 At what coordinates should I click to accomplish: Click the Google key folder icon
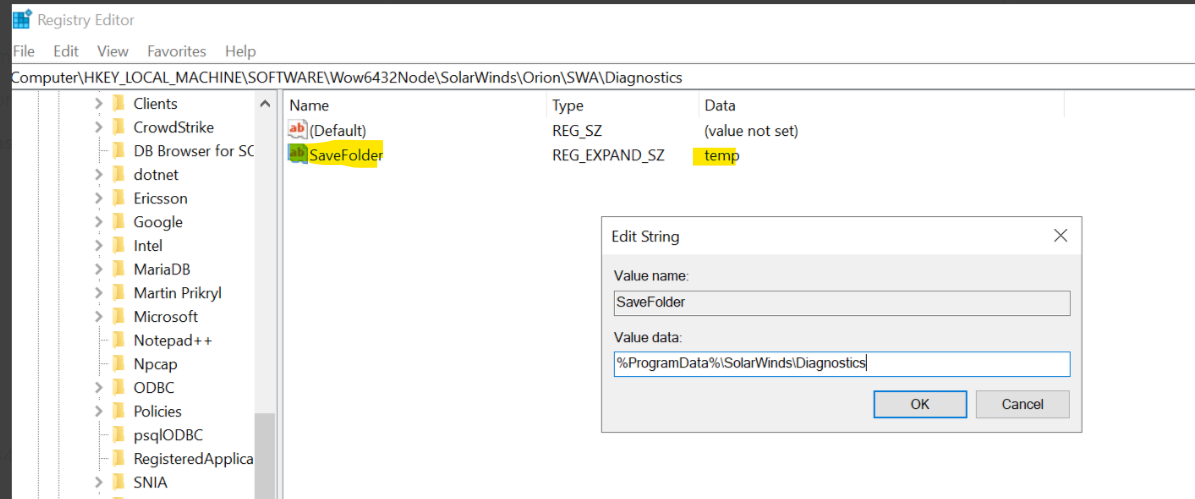point(118,222)
